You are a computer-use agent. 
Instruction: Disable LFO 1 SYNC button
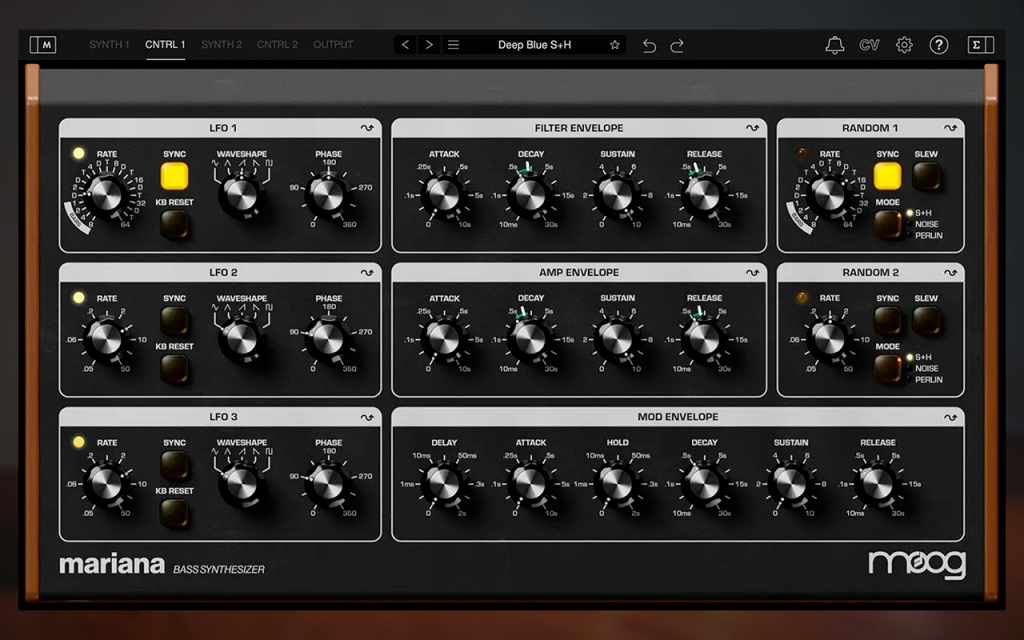click(x=174, y=176)
